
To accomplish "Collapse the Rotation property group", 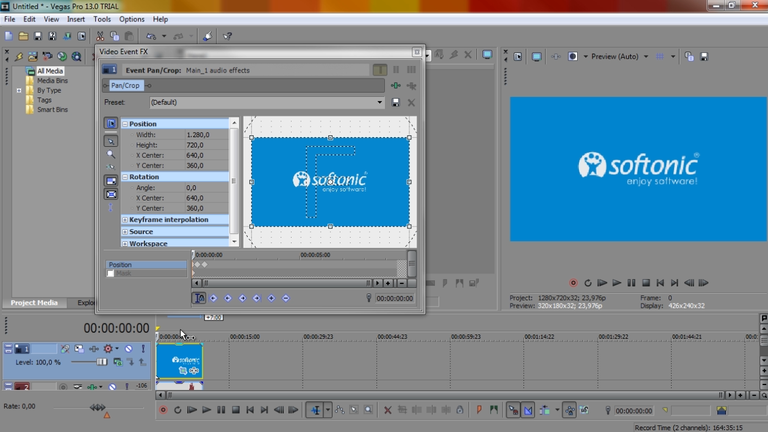I will coord(125,177).
